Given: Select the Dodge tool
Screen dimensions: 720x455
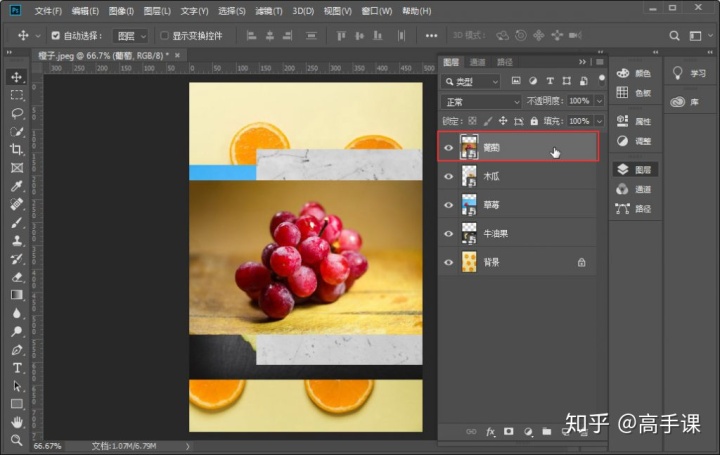Looking at the screenshot, I should coord(17,331).
